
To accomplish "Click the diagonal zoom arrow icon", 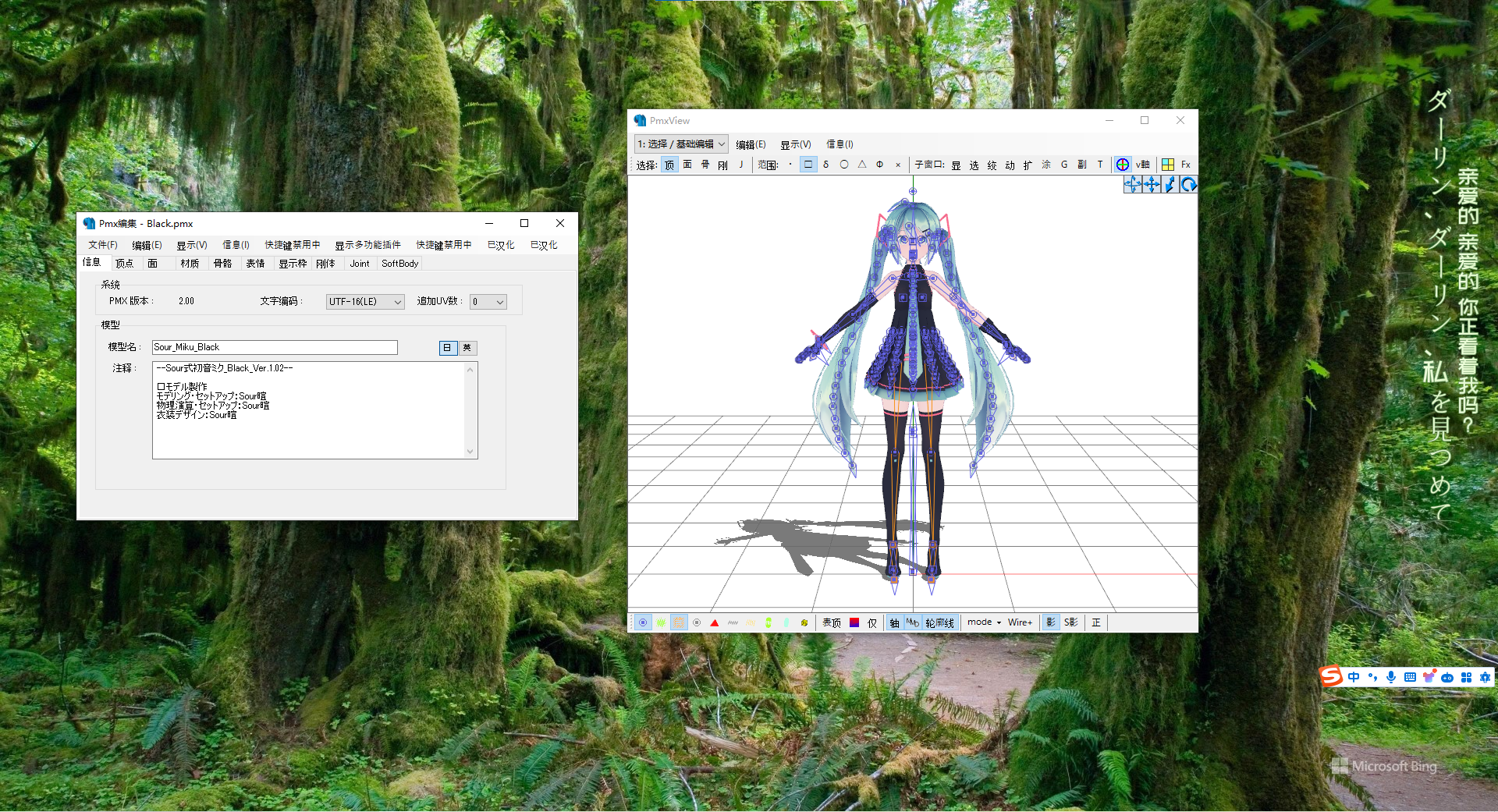I will click(x=1170, y=184).
